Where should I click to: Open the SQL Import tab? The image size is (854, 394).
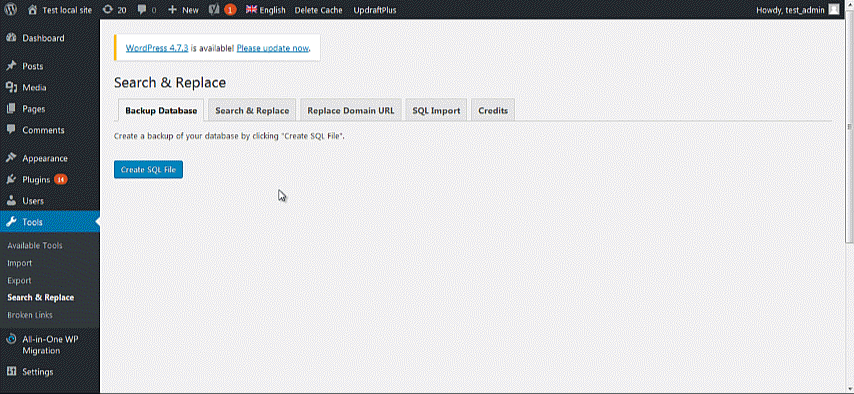click(x=436, y=110)
